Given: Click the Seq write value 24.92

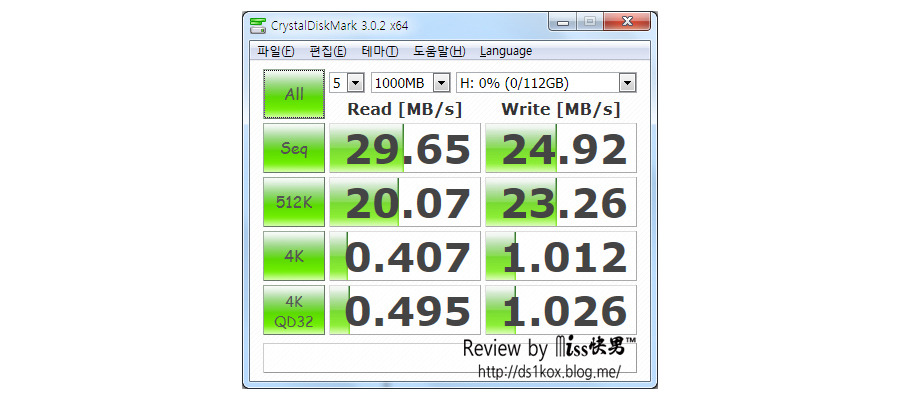Looking at the screenshot, I should [561, 148].
